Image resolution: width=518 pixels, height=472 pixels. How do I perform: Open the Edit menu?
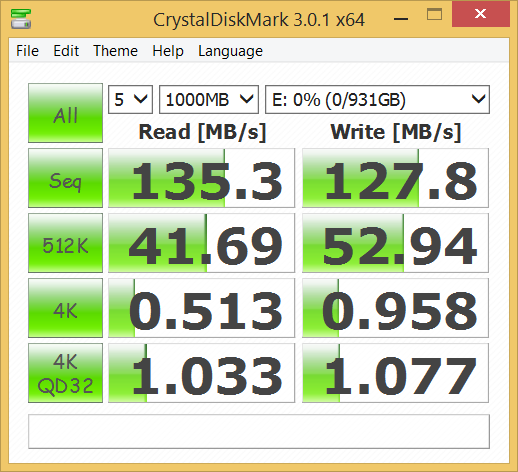[66, 51]
